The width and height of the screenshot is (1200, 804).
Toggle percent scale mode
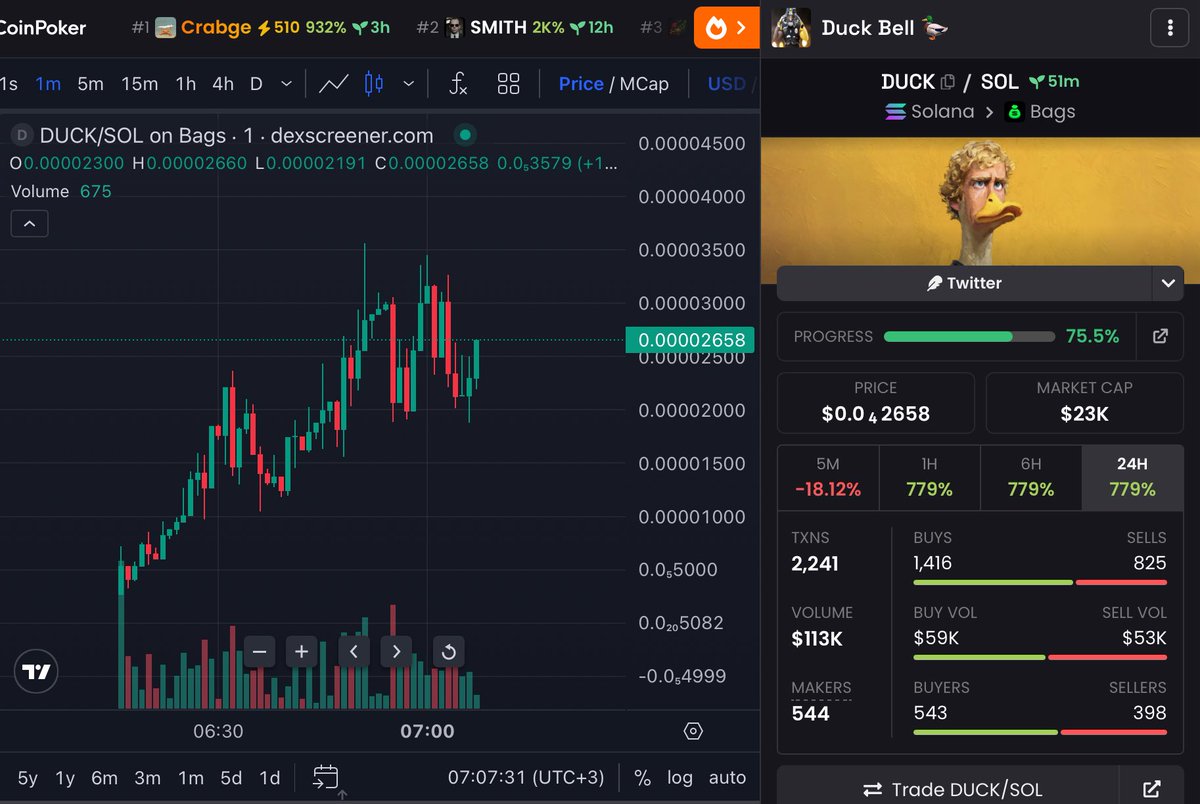pos(642,777)
